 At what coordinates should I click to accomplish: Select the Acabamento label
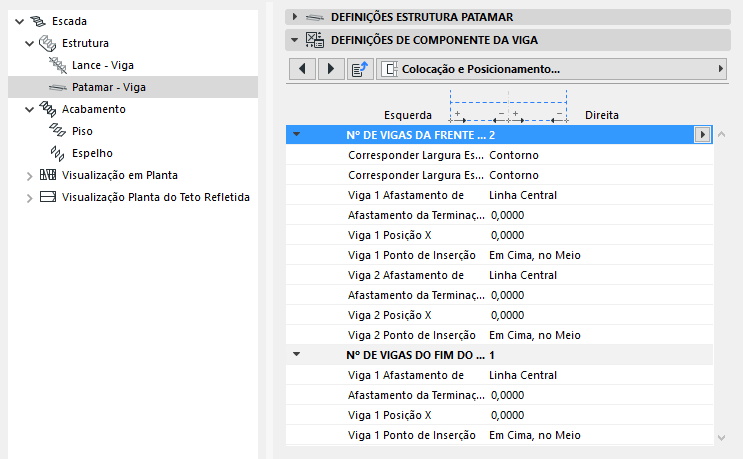94,109
